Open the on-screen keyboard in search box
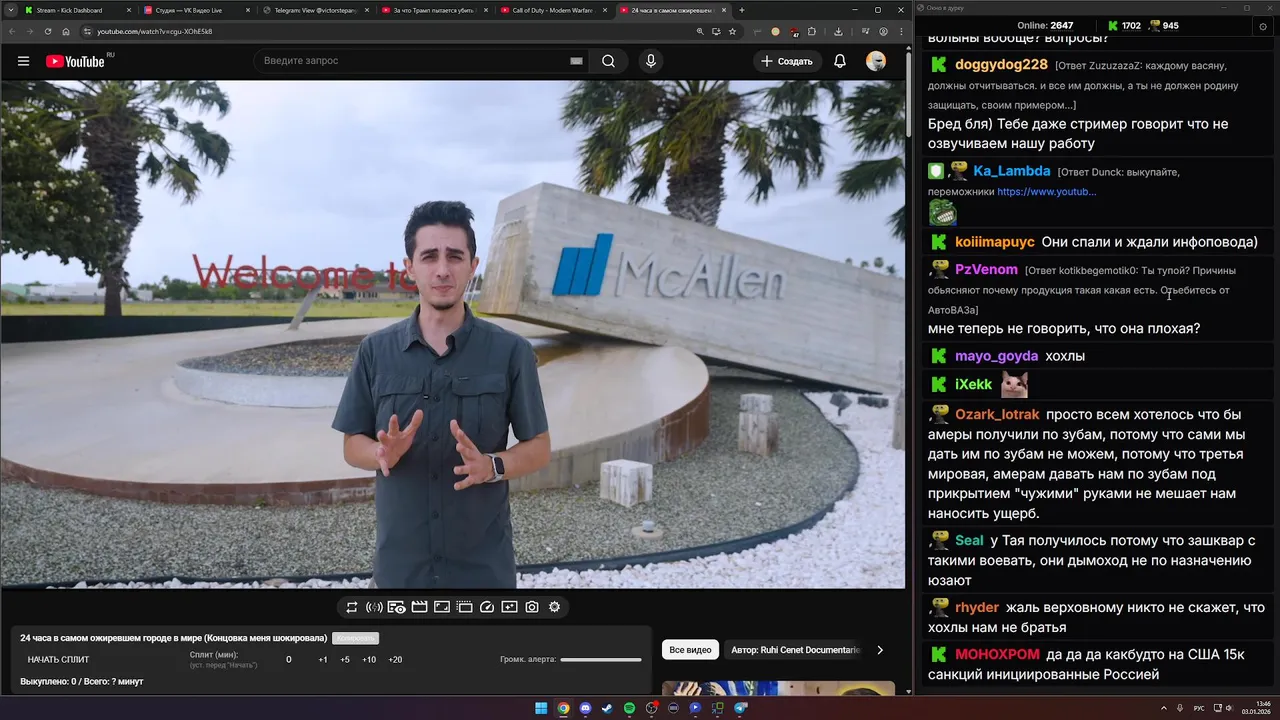 [x=576, y=61]
